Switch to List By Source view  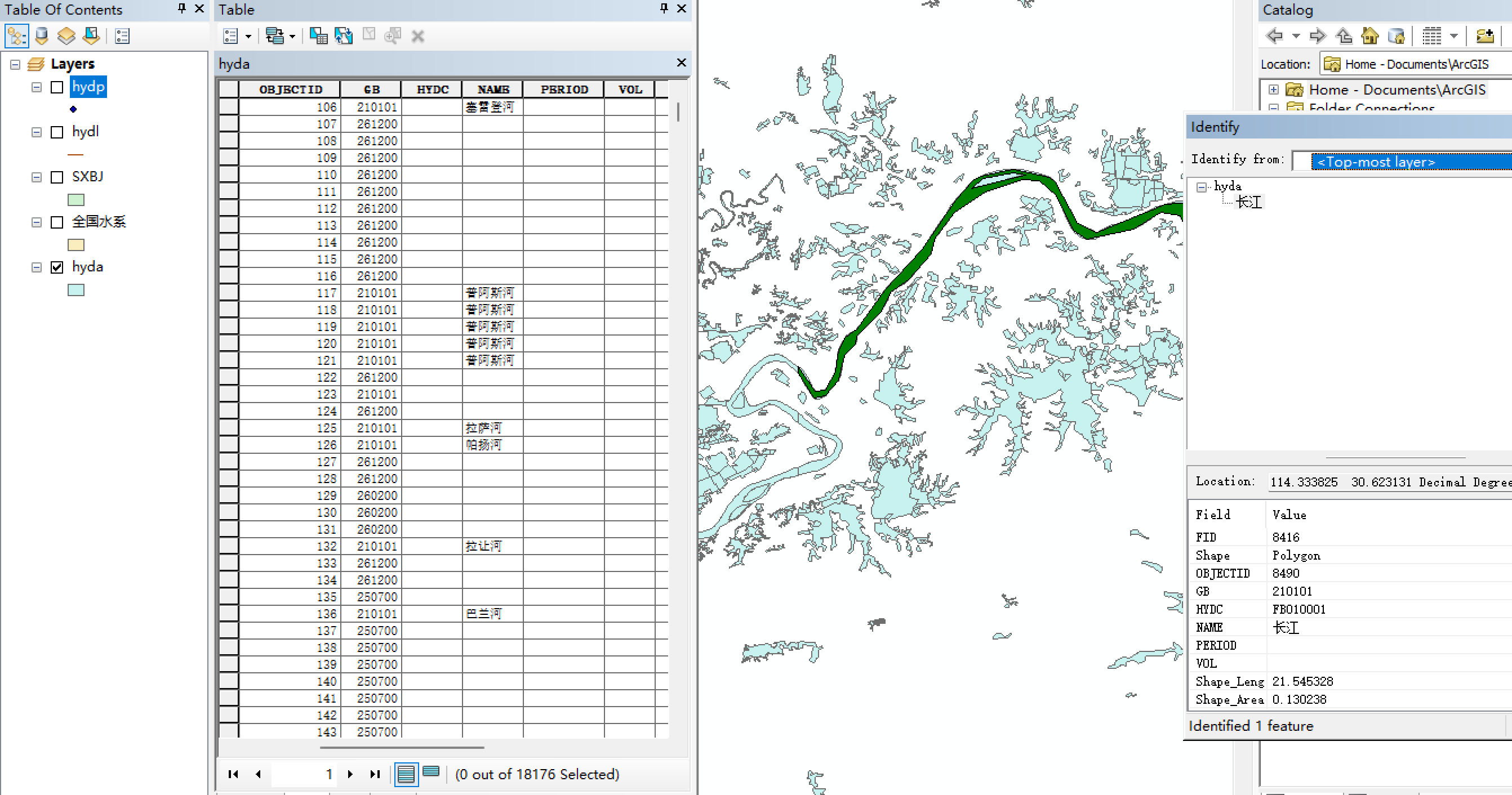[x=41, y=37]
